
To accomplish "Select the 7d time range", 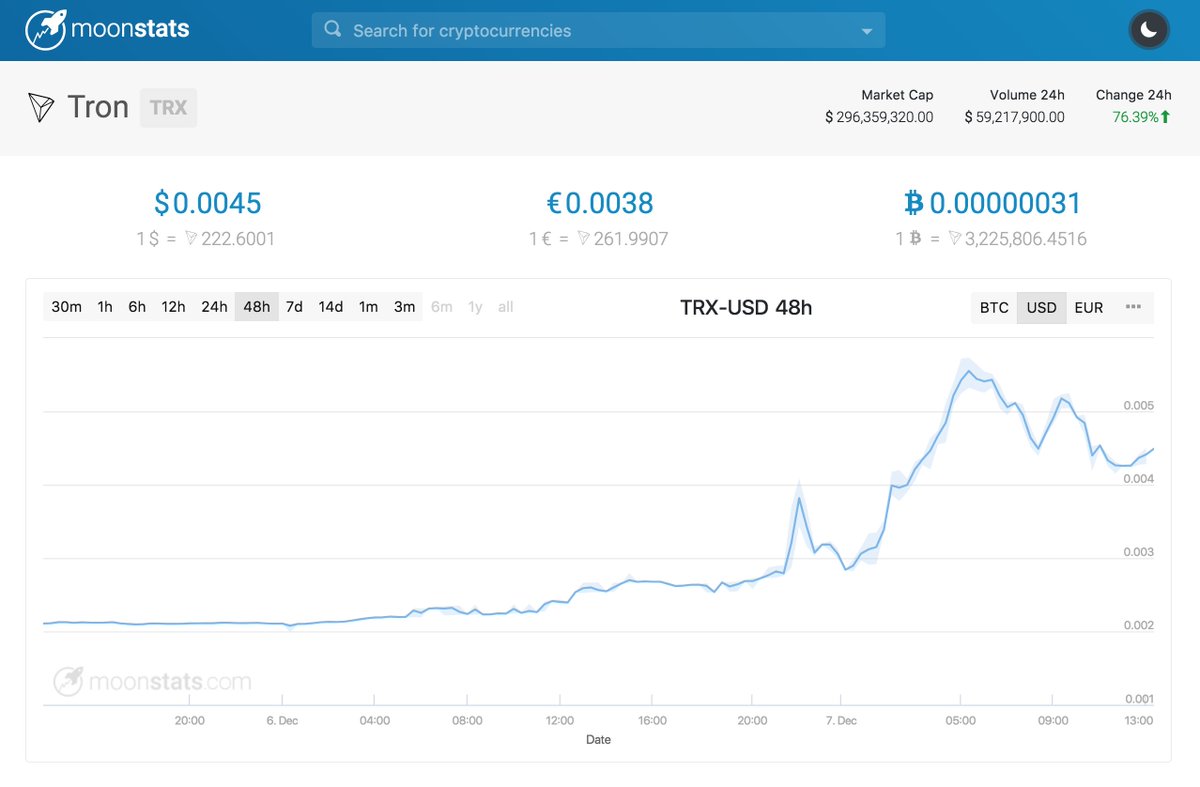I will pyautogui.click(x=294, y=307).
